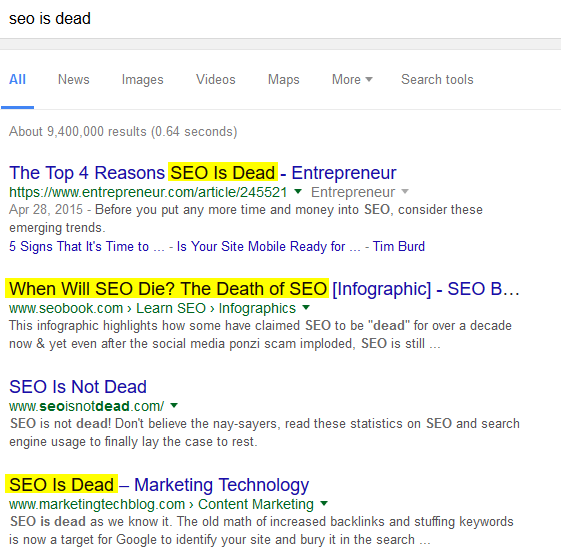Click the 'Apr 28, 2015' snippet text

(x=46, y=210)
